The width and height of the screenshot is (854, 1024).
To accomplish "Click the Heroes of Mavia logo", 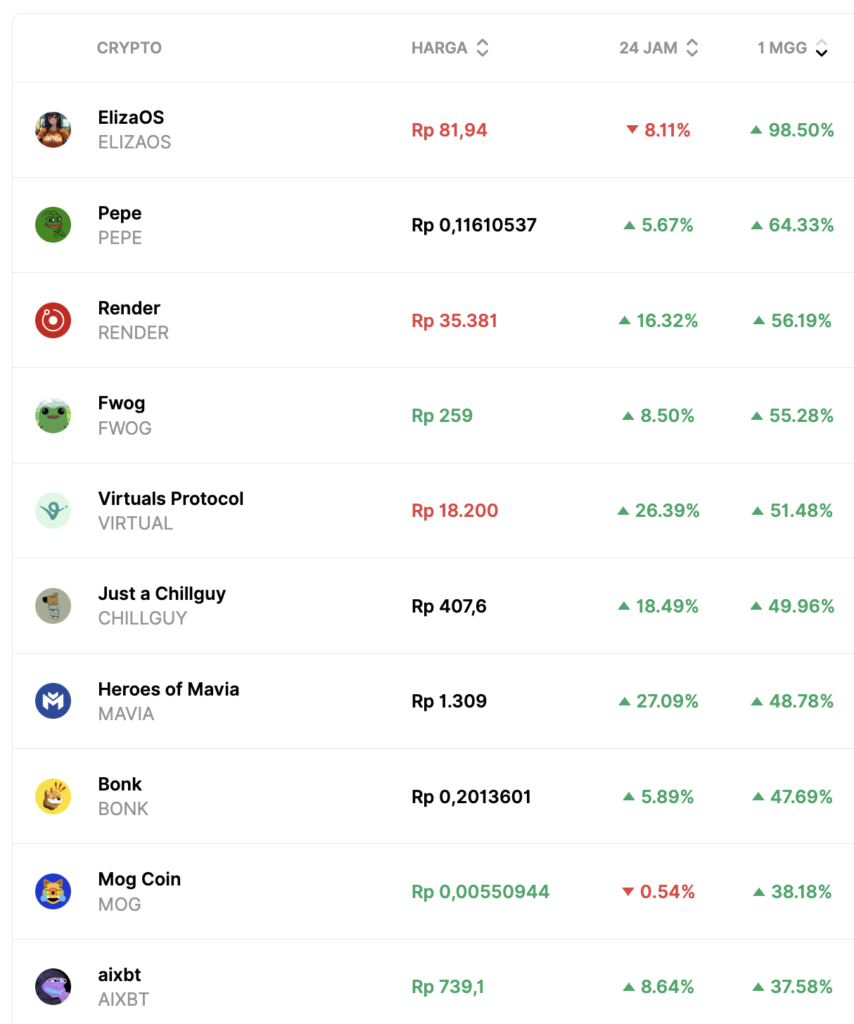I will (x=53, y=701).
